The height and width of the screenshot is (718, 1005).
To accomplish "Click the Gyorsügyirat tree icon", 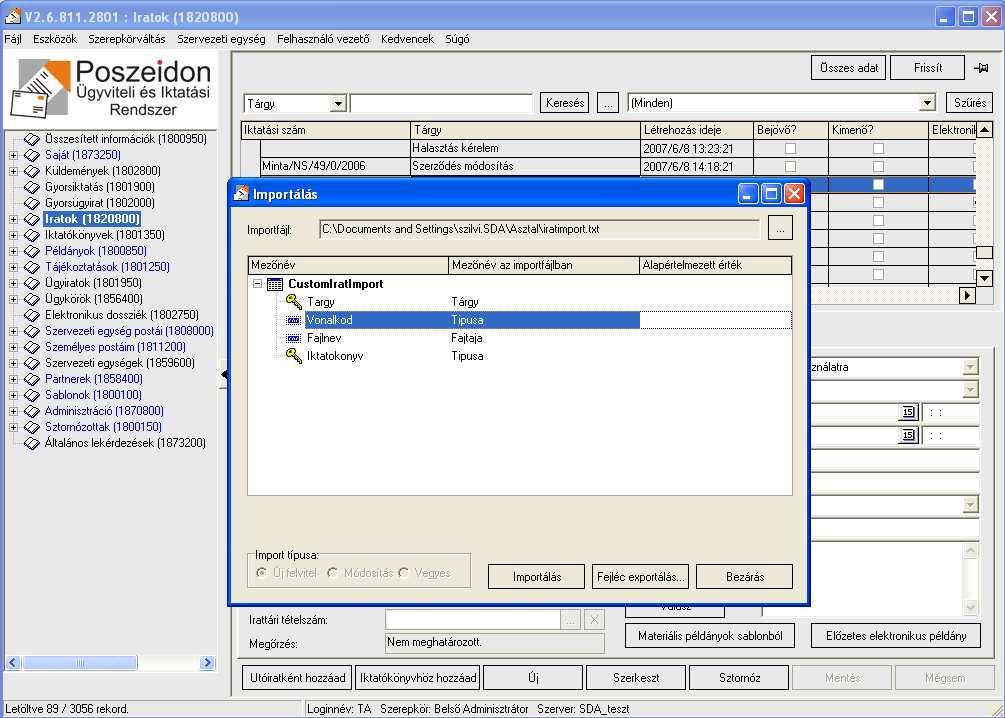I will (x=32, y=203).
